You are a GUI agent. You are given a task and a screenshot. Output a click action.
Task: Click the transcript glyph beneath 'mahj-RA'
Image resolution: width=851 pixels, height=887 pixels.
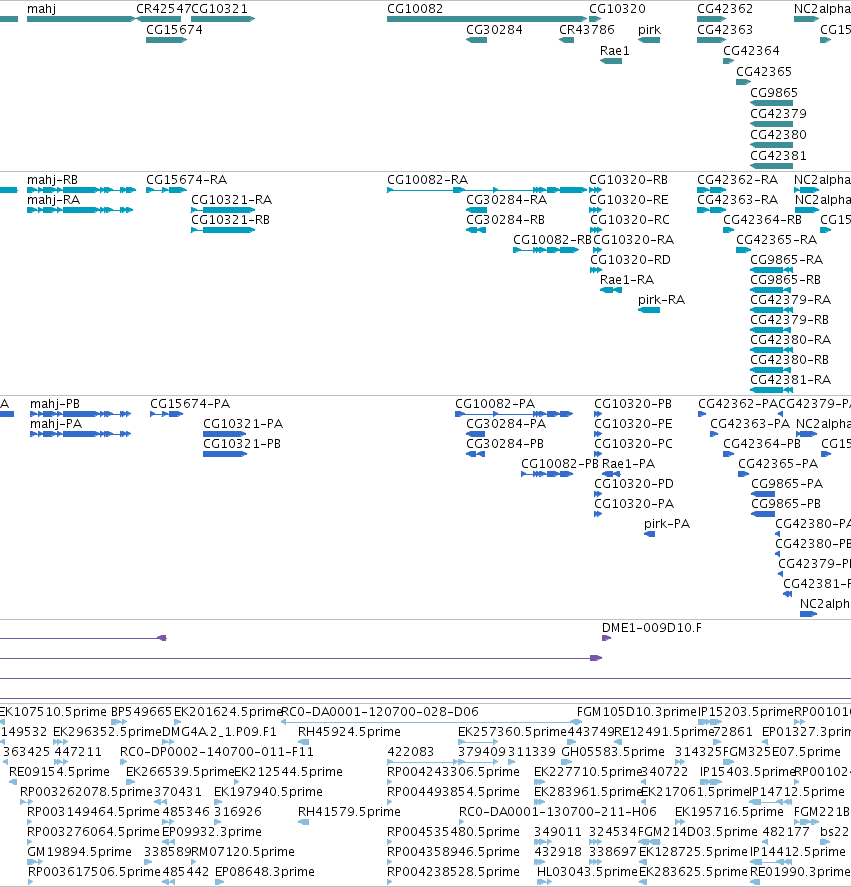click(80, 210)
